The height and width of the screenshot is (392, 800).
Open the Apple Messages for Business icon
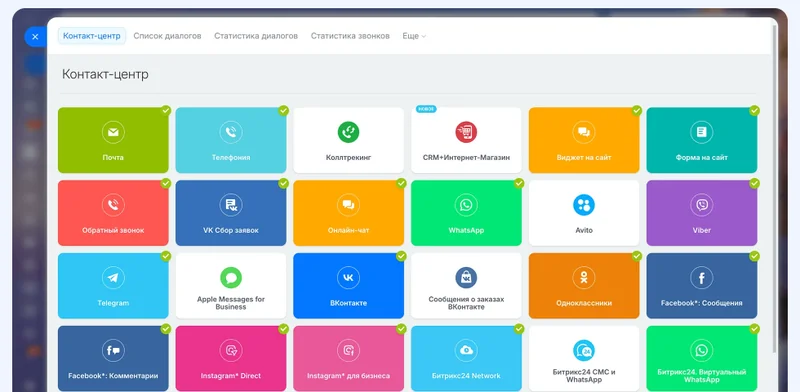click(x=231, y=278)
